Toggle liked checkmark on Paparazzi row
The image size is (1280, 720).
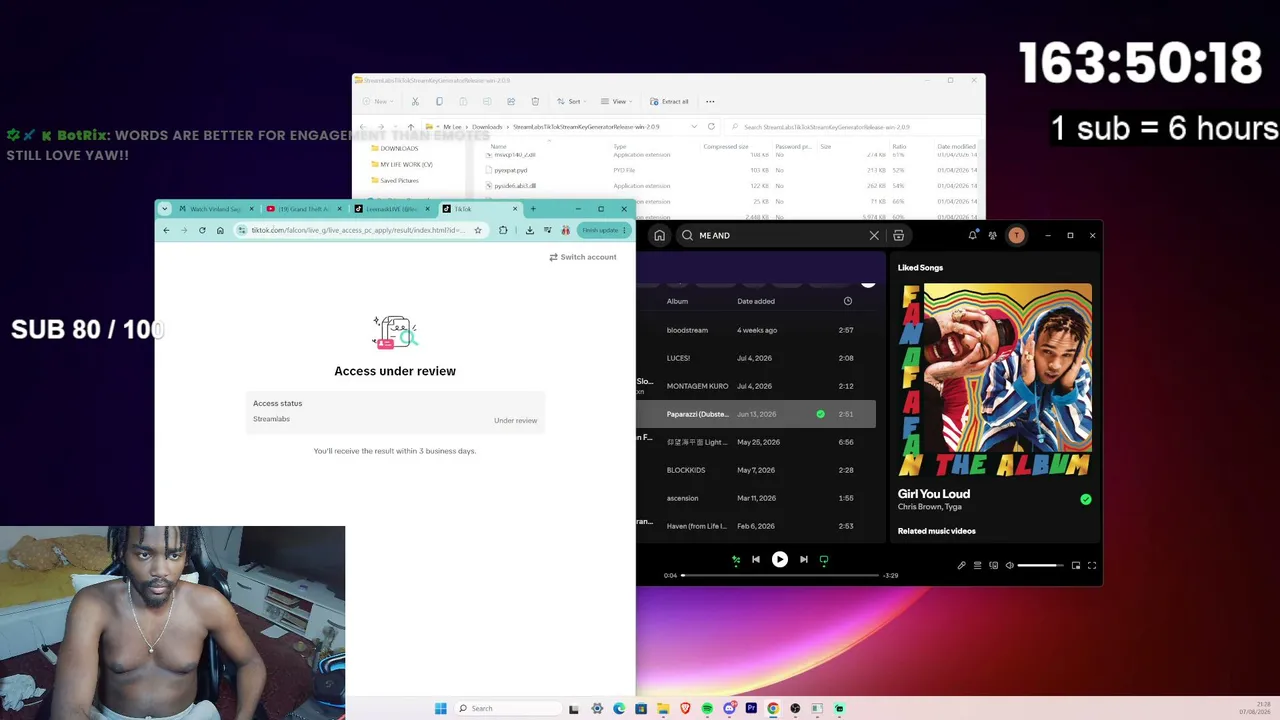[820, 414]
